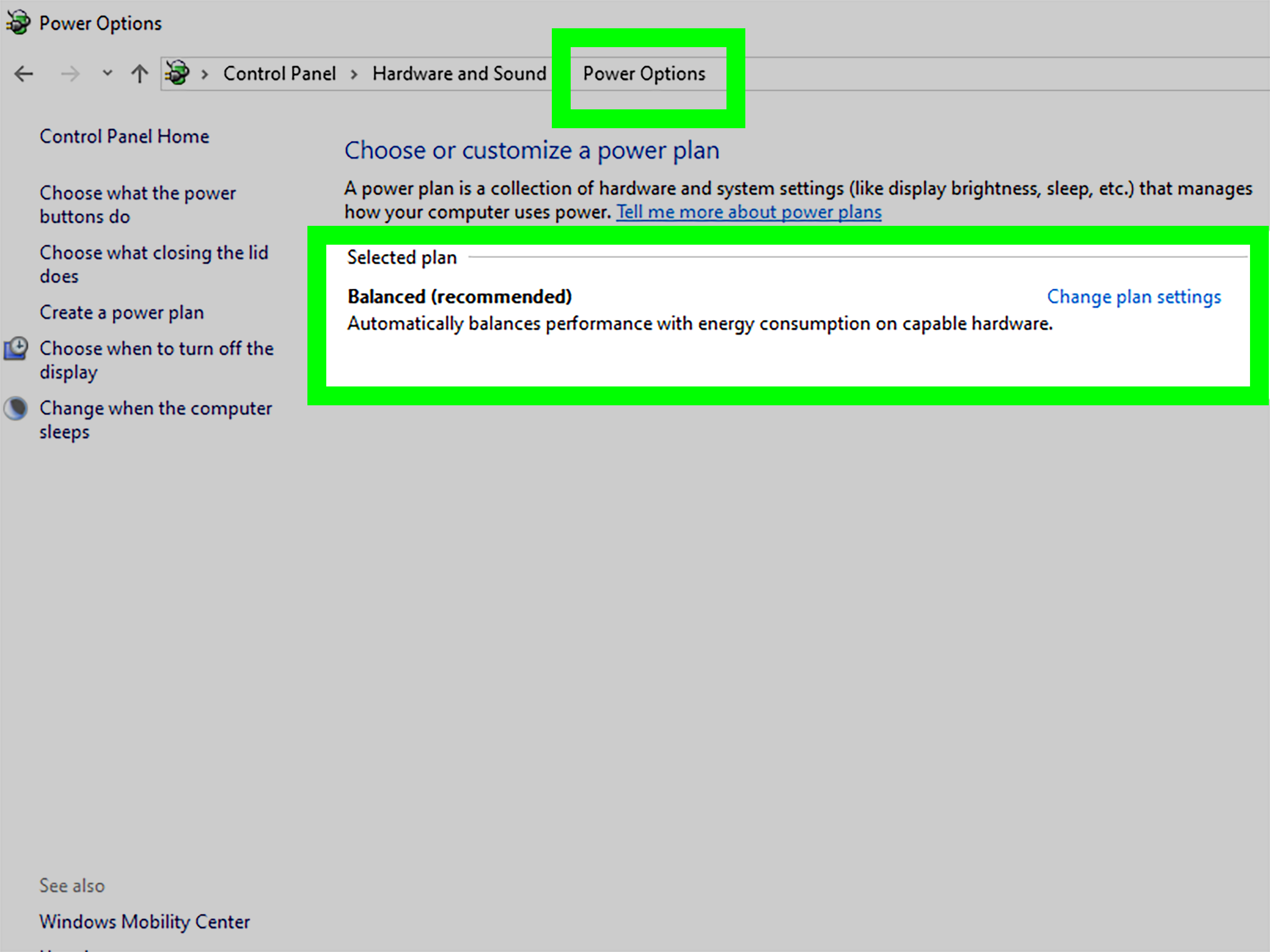Viewport: 1270px width, 952px height.
Task: Select Power Options breadcrumb
Action: [x=644, y=74]
